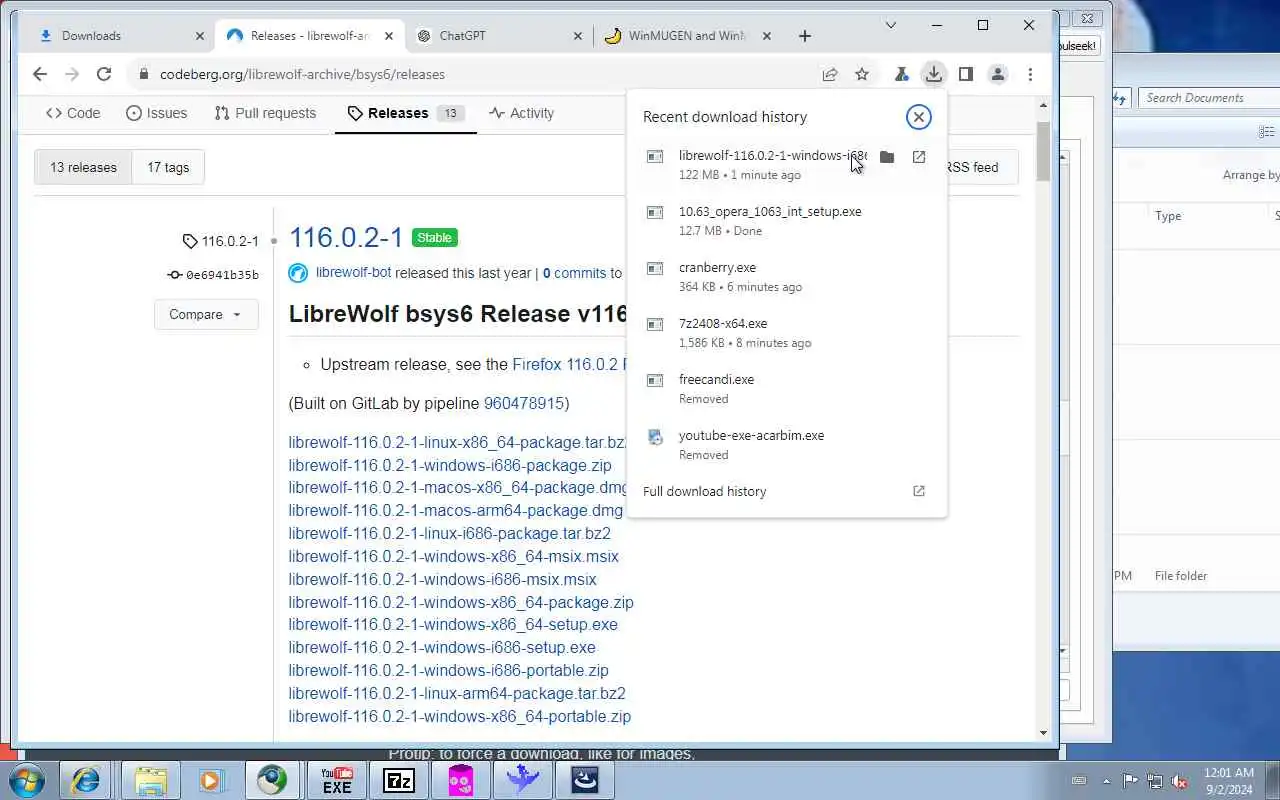Bookmark this page with the star icon

coord(862,74)
